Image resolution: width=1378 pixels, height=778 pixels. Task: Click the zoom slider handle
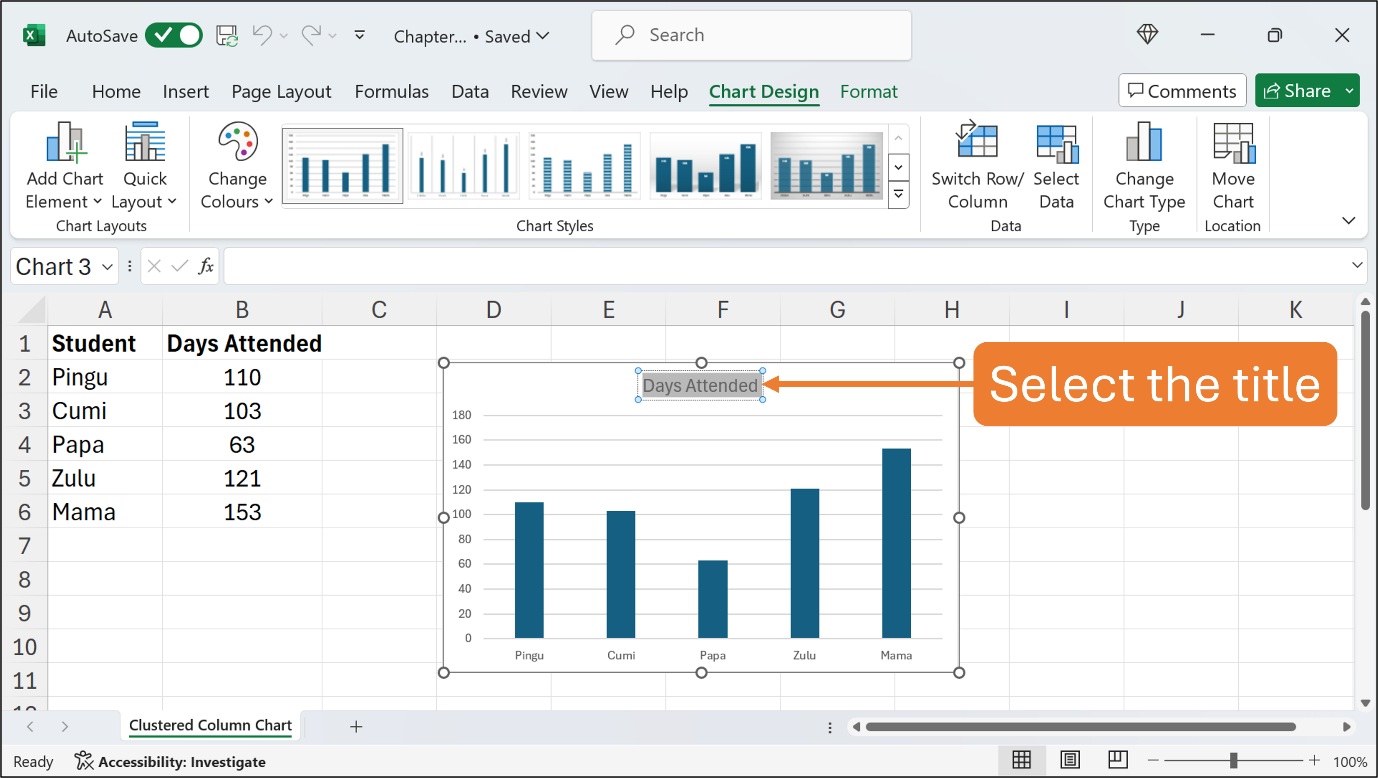[1233, 761]
